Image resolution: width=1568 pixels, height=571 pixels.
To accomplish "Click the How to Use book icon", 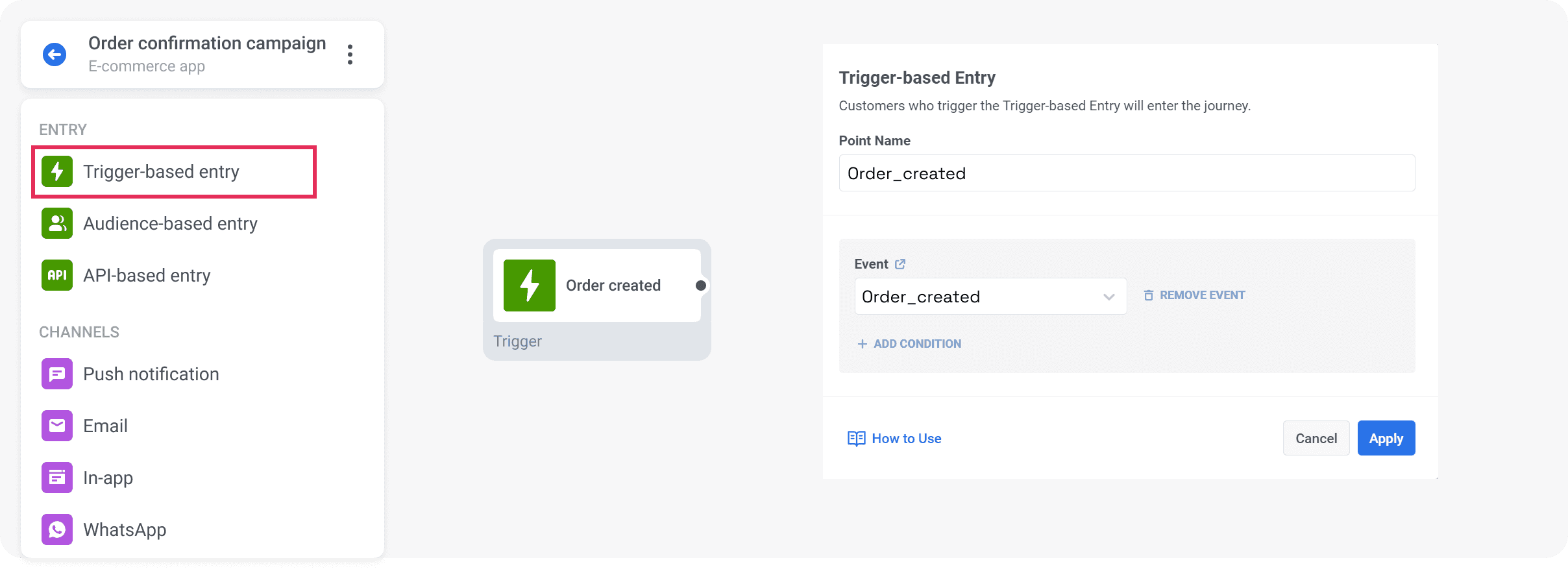I will pyautogui.click(x=858, y=439).
